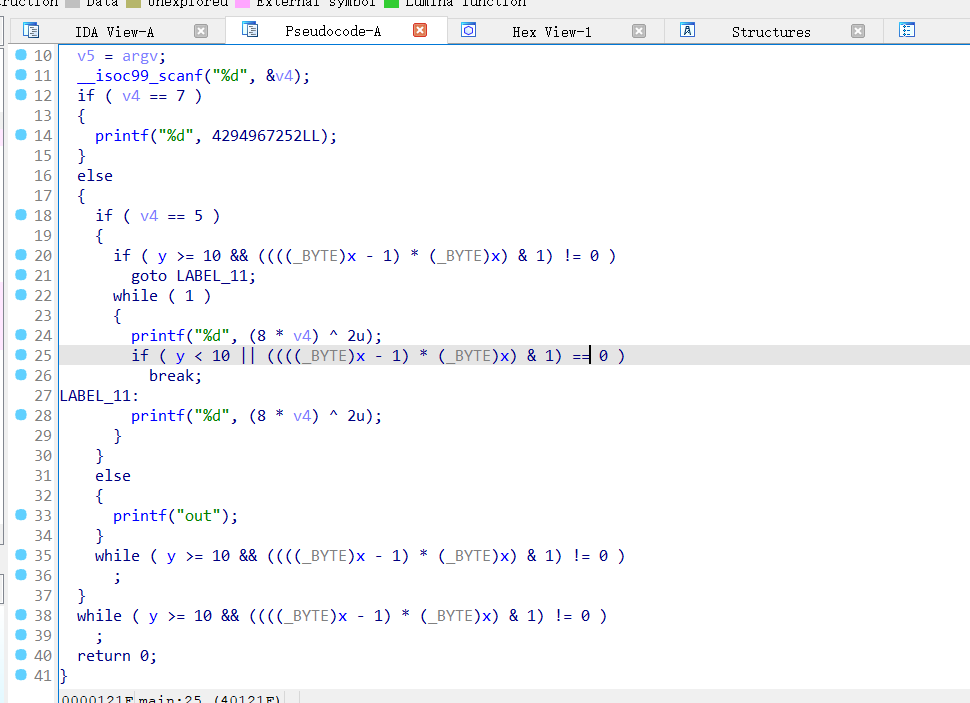Click the IDA View-A tab icon
Viewport: 970px width, 703px height.
tap(31, 30)
